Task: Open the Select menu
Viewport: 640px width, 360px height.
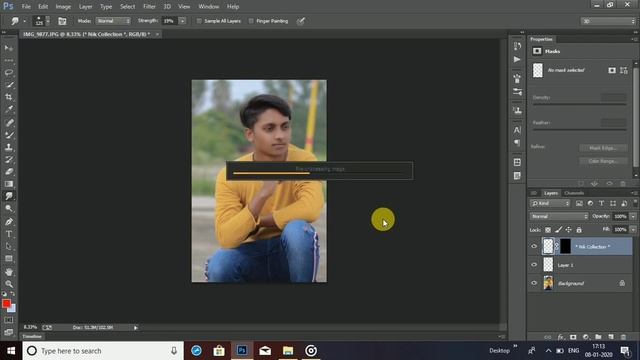Action: click(x=127, y=7)
